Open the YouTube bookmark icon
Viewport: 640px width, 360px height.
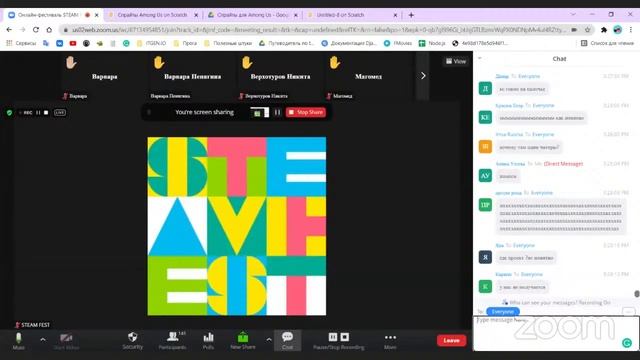pos(73,43)
